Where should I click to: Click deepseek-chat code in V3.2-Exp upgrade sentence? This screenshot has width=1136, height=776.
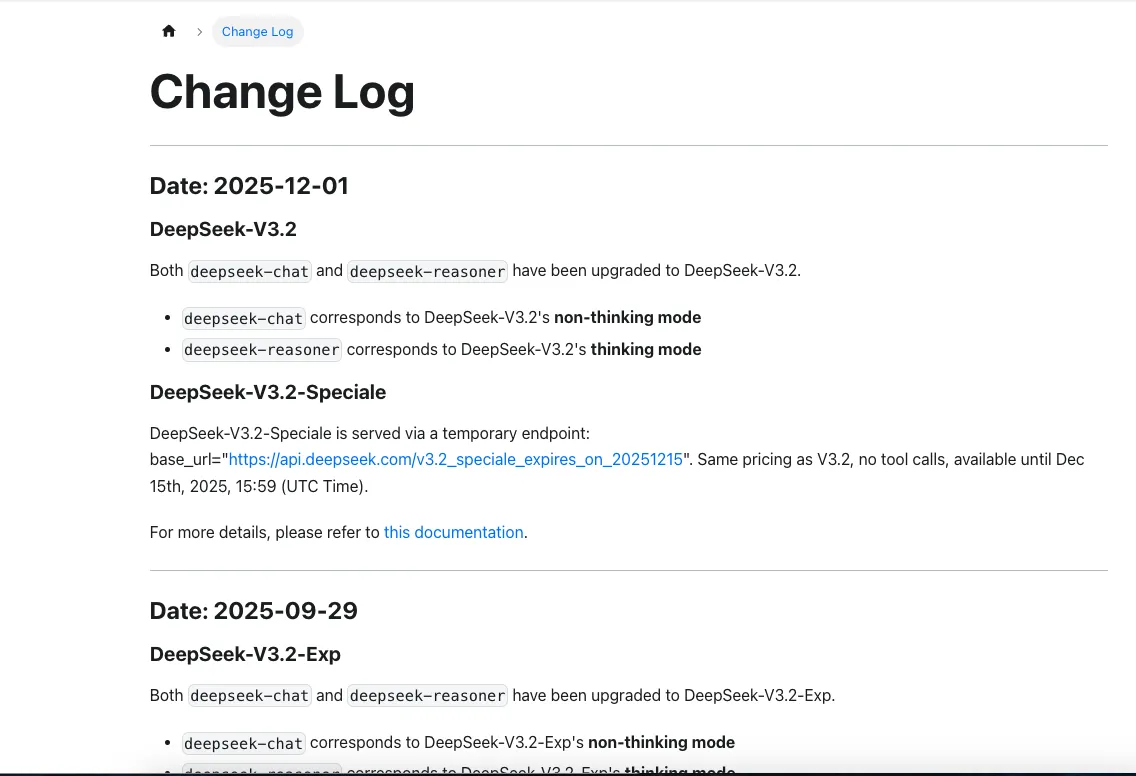249,696
